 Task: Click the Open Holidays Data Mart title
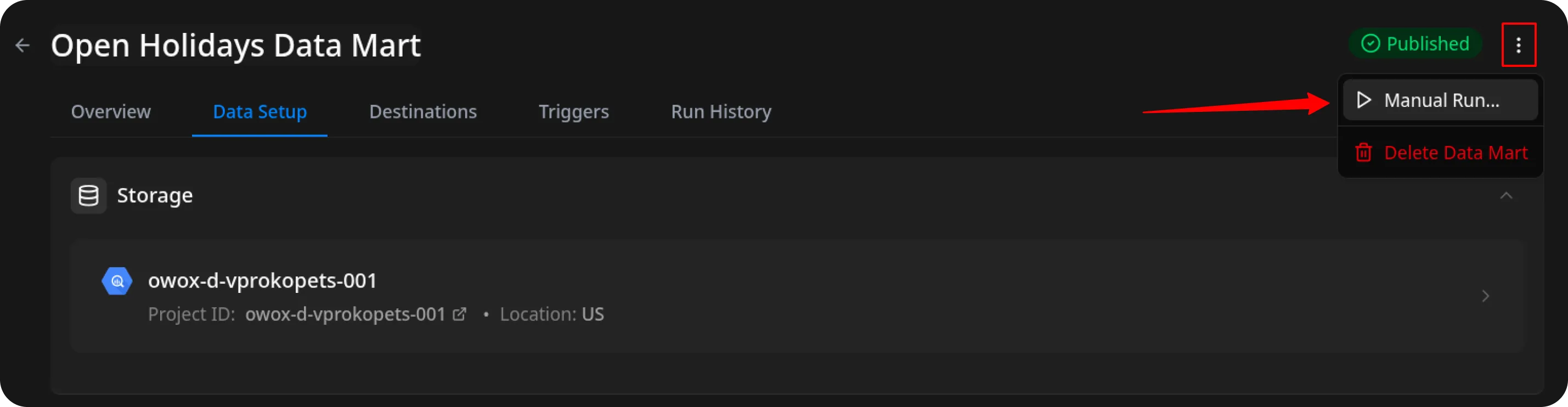(235, 45)
